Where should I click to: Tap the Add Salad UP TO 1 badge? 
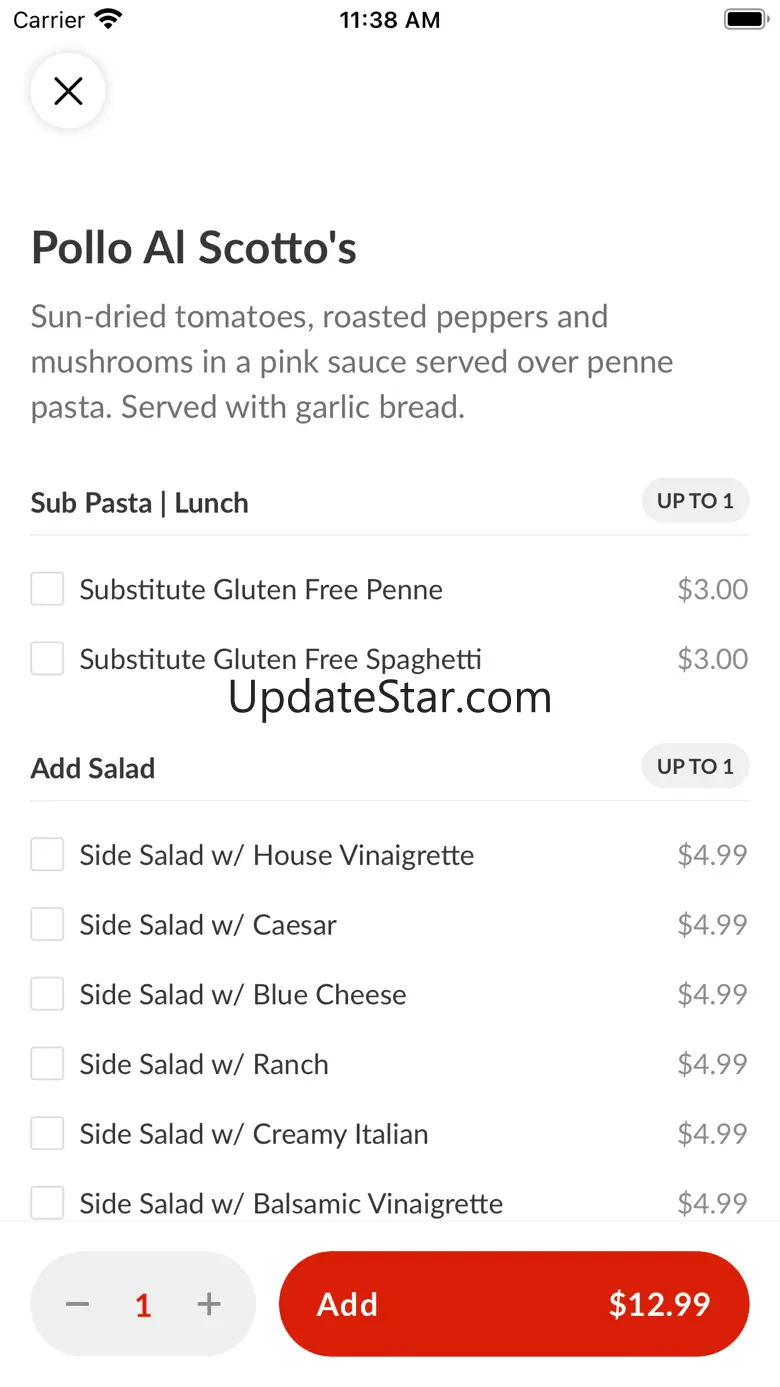point(695,767)
